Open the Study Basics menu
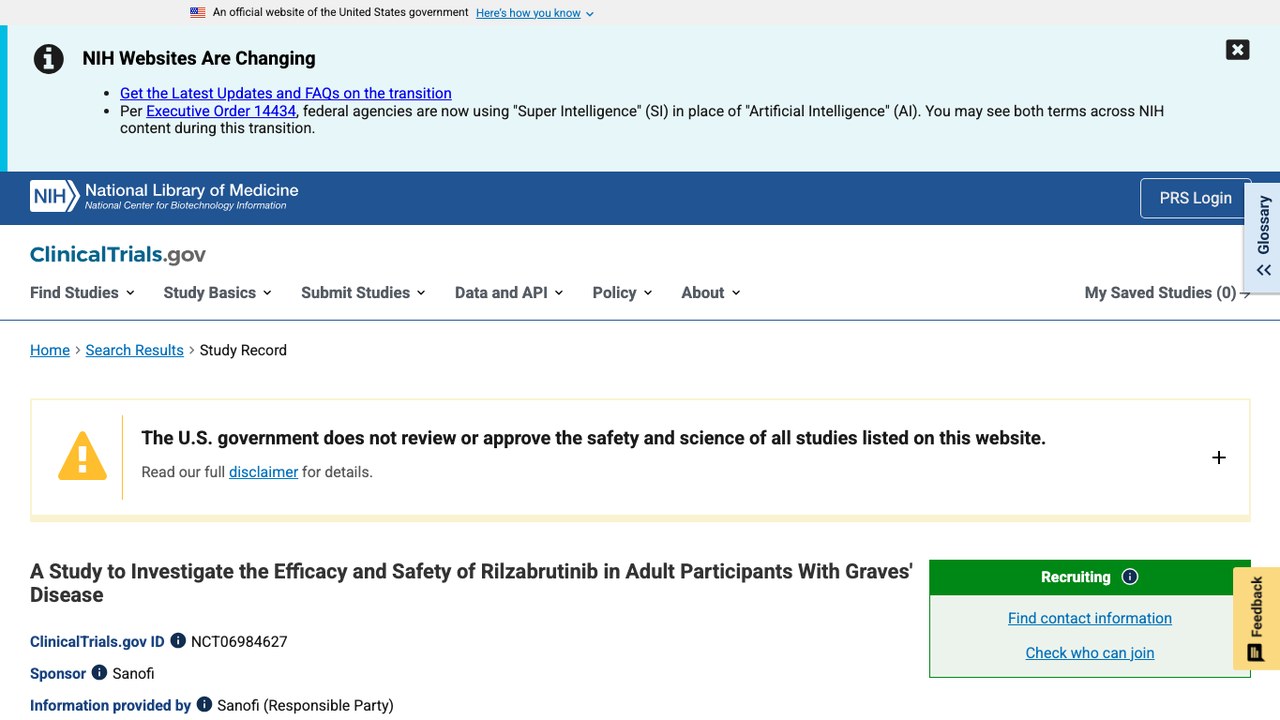Viewport: 1280px width, 720px height. click(x=217, y=293)
